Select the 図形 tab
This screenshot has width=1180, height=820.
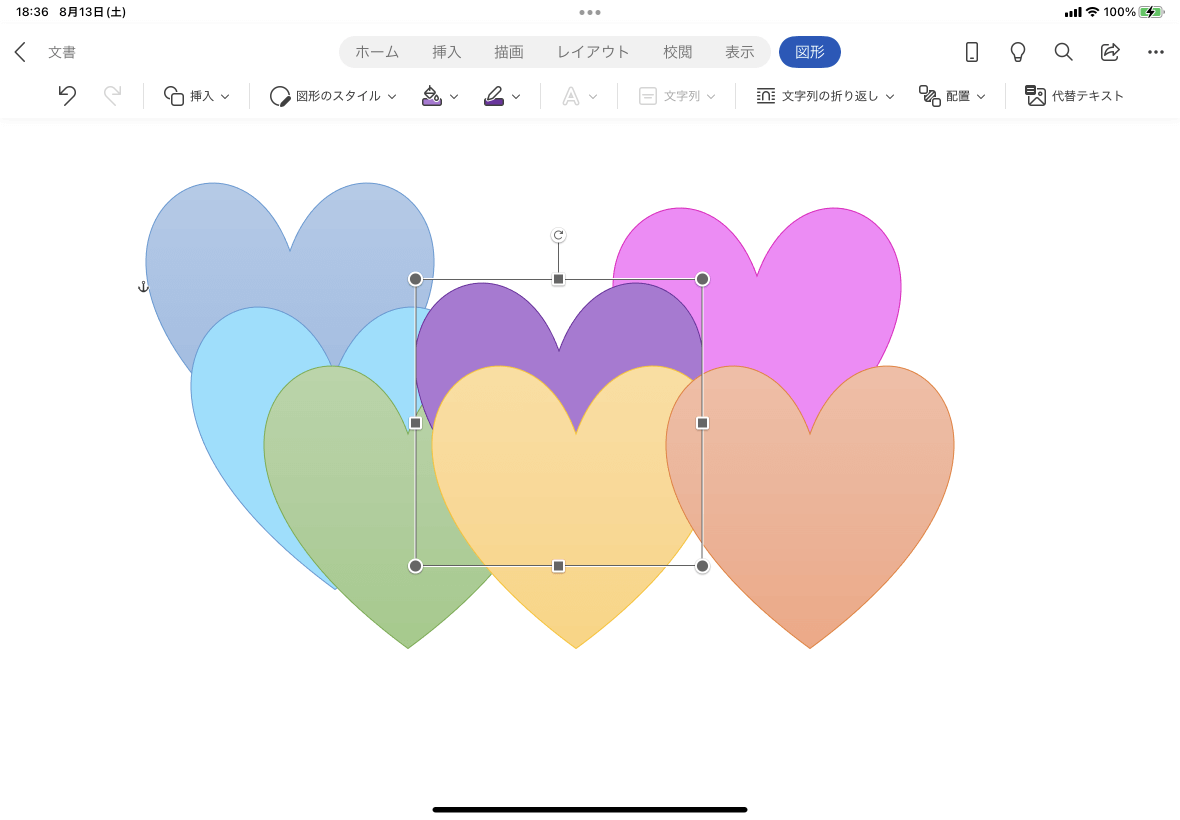click(x=810, y=52)
